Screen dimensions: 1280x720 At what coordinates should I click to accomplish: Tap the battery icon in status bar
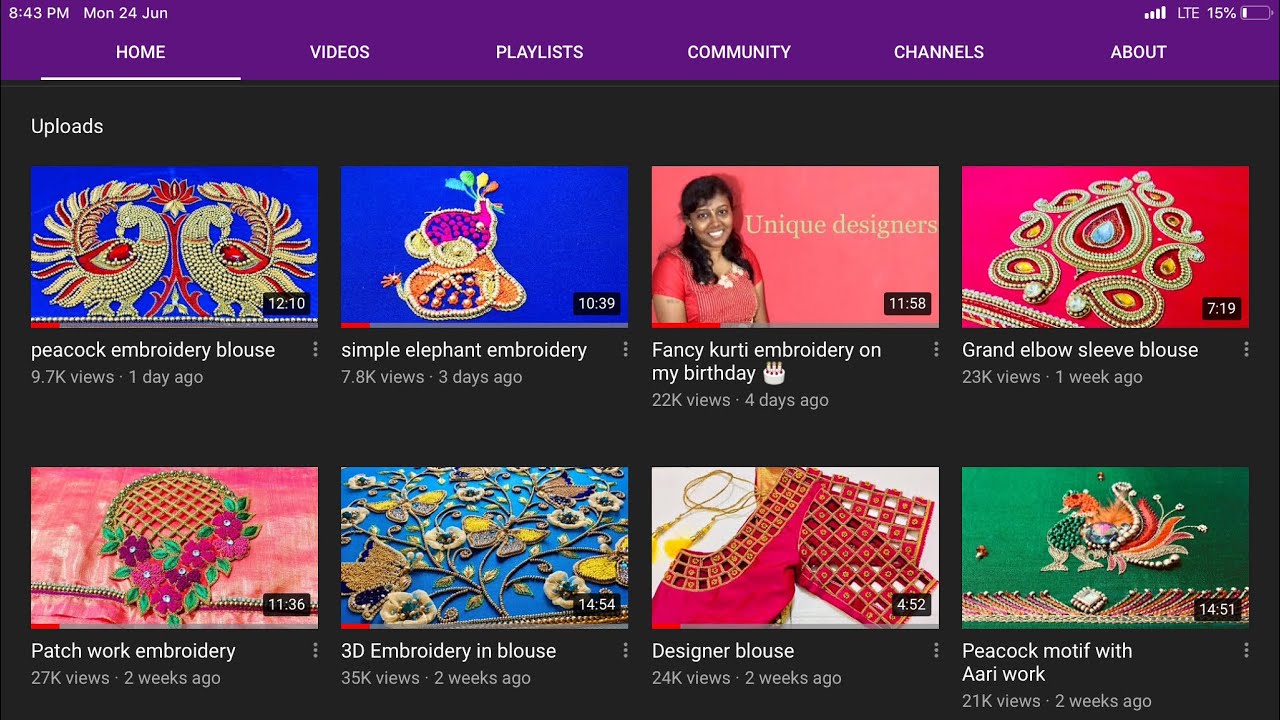coord(1257,13)
